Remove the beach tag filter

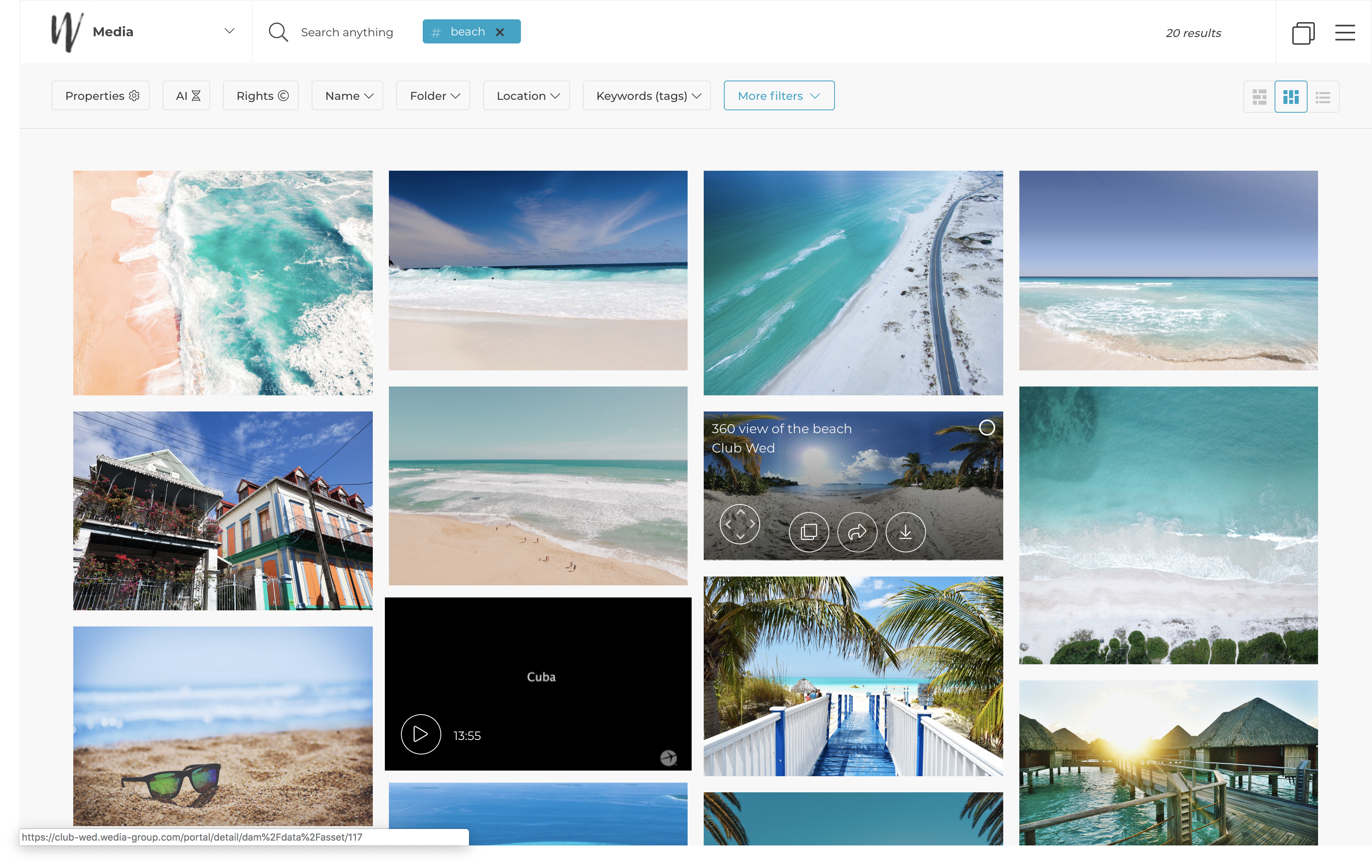click(500, 32)
